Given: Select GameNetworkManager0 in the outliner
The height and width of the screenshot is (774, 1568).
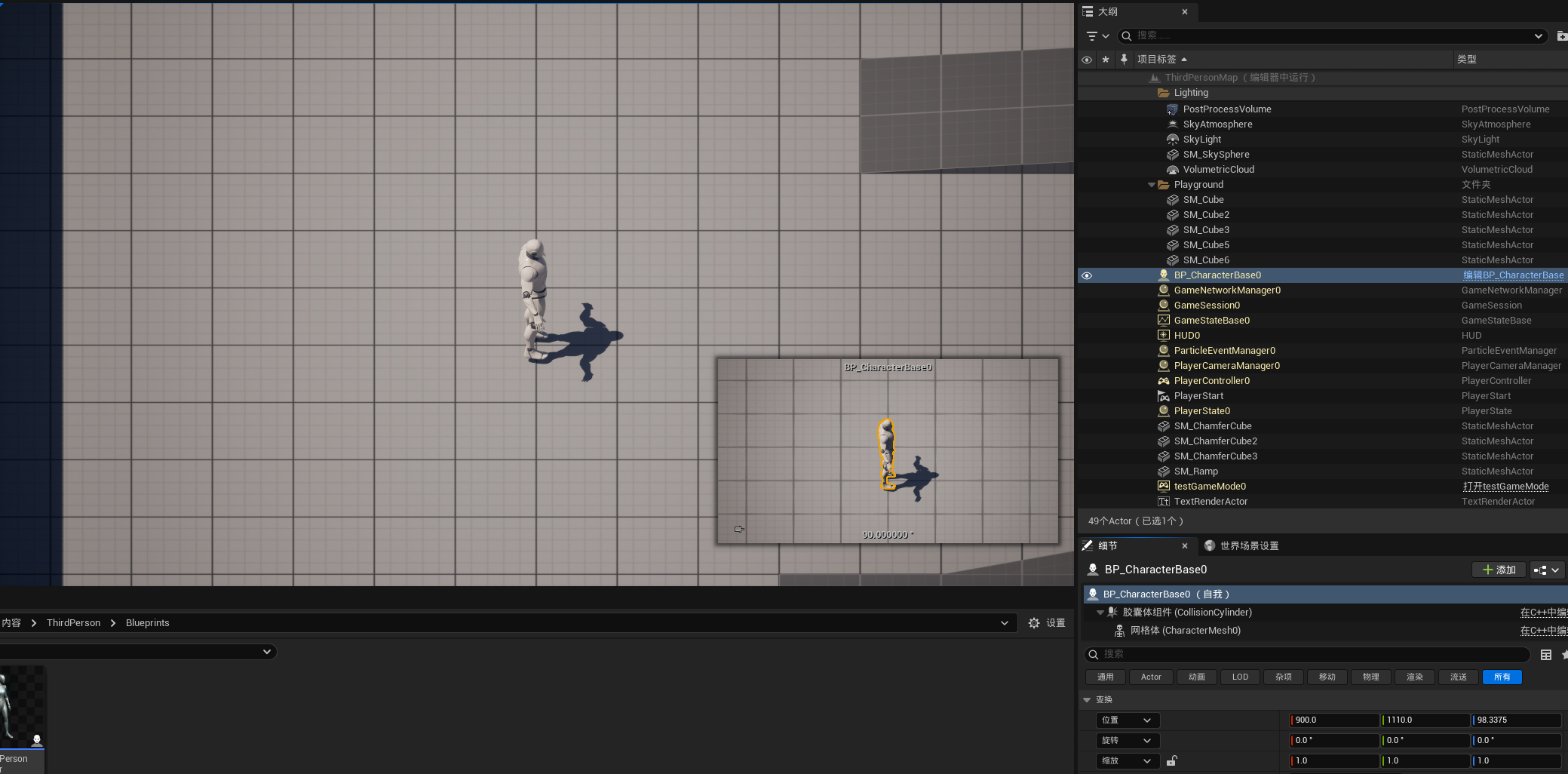Looking at the screenshot, I should point(1227,290).
